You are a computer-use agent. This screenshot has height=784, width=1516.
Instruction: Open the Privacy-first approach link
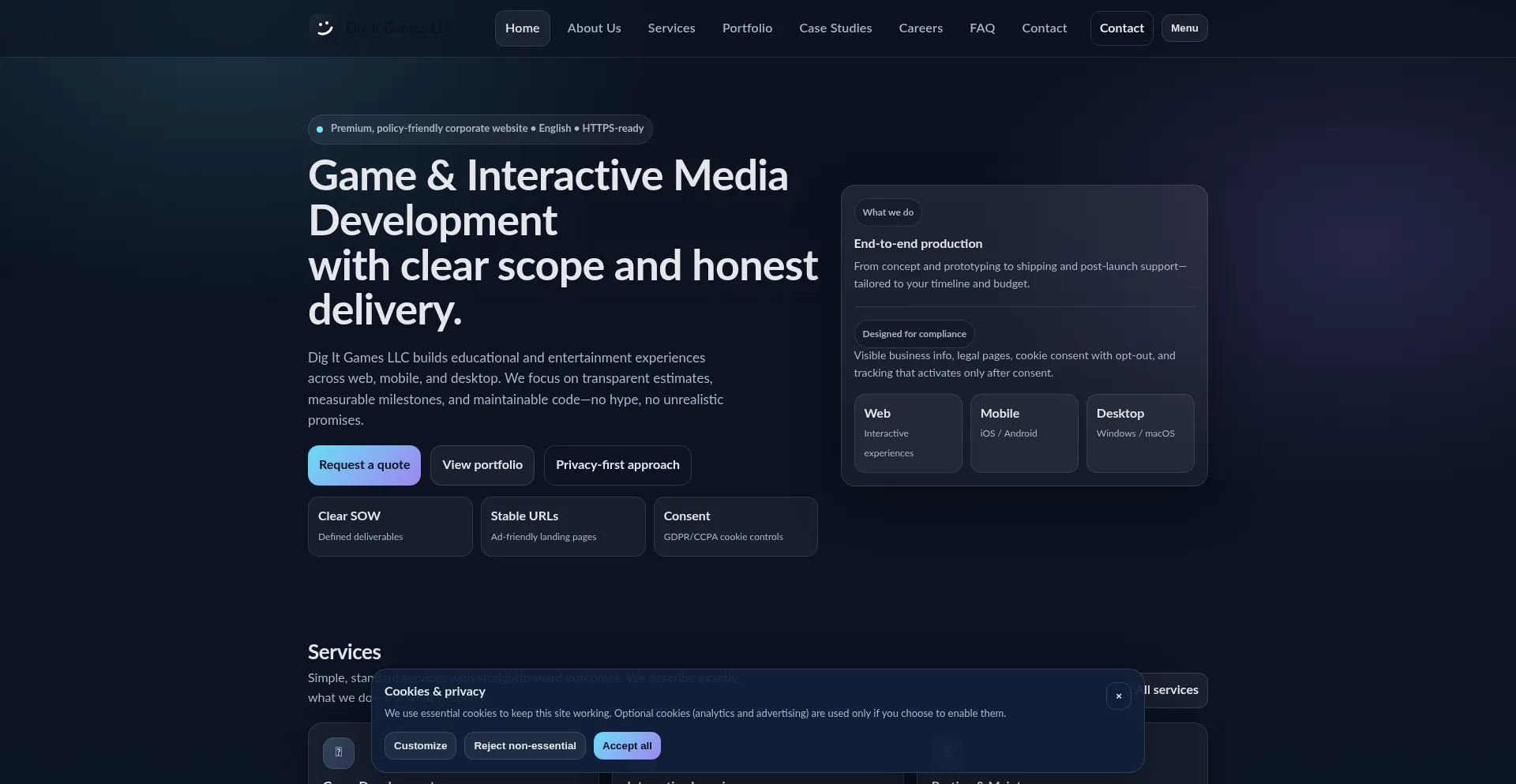(x=617, y=465)
